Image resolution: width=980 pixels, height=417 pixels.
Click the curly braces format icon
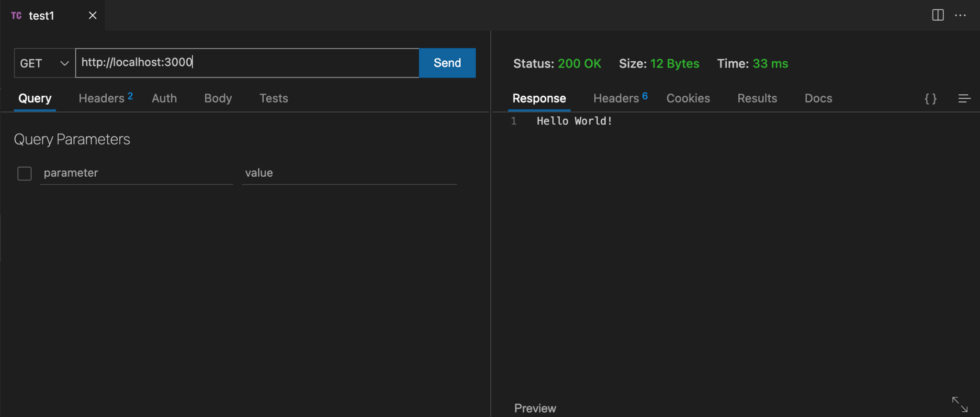point(930,98)
